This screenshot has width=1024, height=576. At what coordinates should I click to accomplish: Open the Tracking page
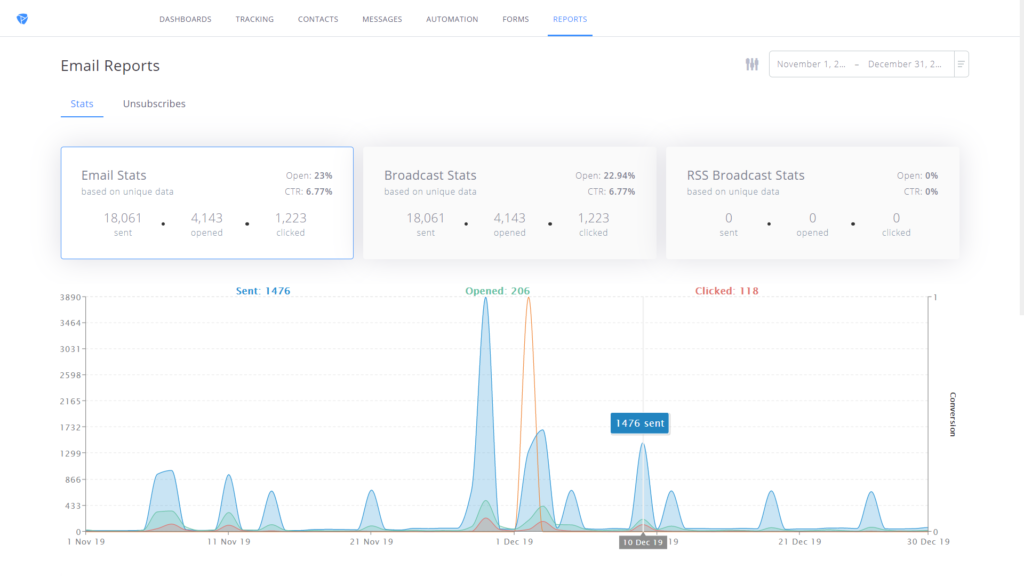tap(255, 18)
